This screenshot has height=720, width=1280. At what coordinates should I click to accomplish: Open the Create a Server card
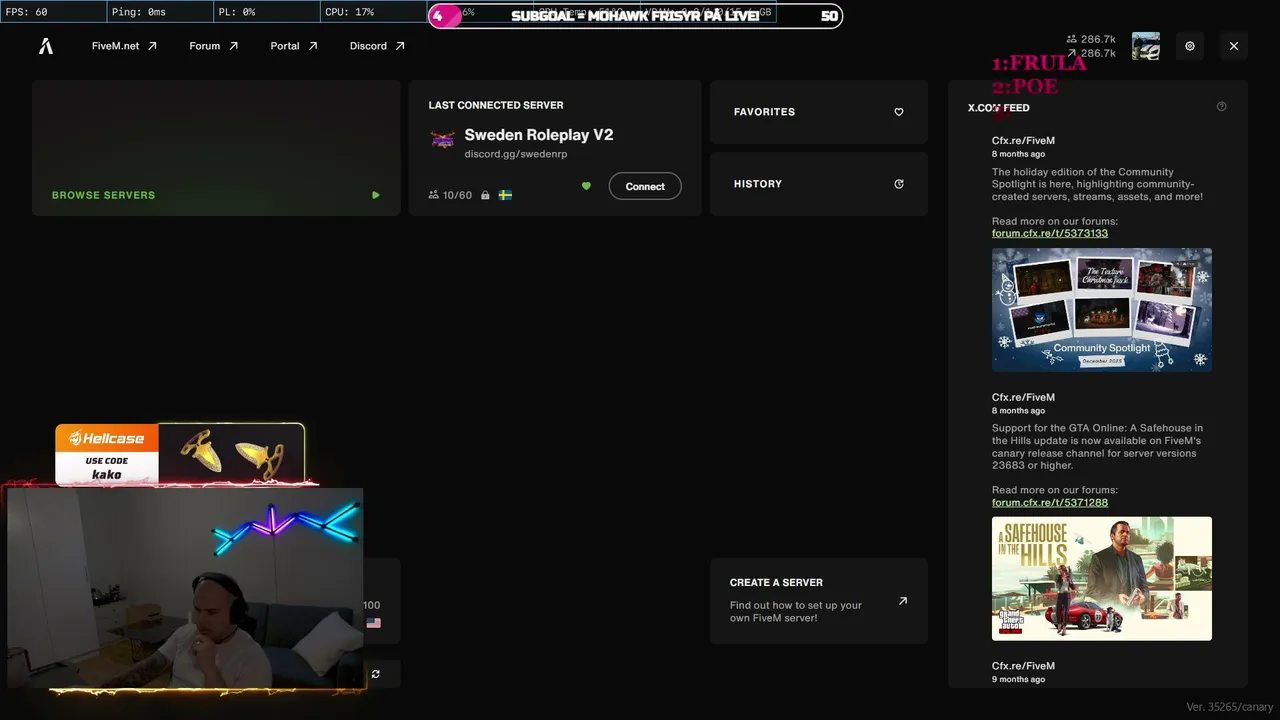pos(819,601)
